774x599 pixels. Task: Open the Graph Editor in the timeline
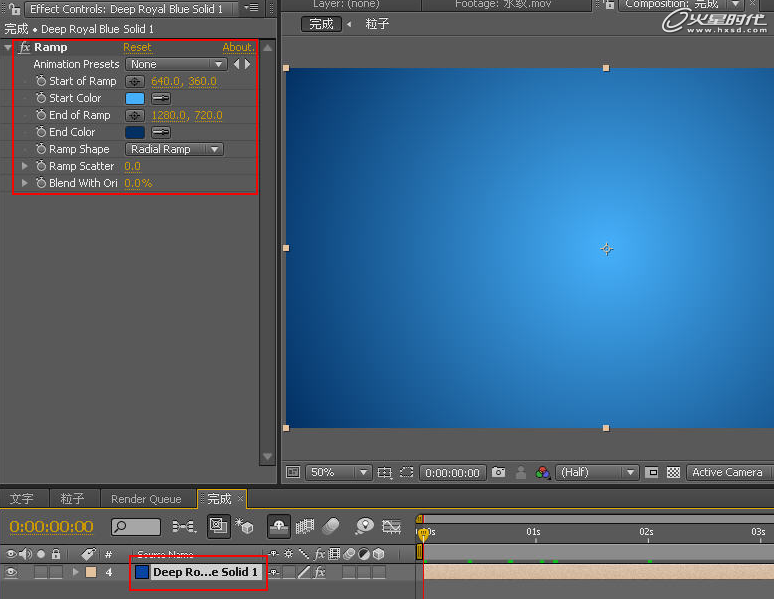click(x=392, y=526)
